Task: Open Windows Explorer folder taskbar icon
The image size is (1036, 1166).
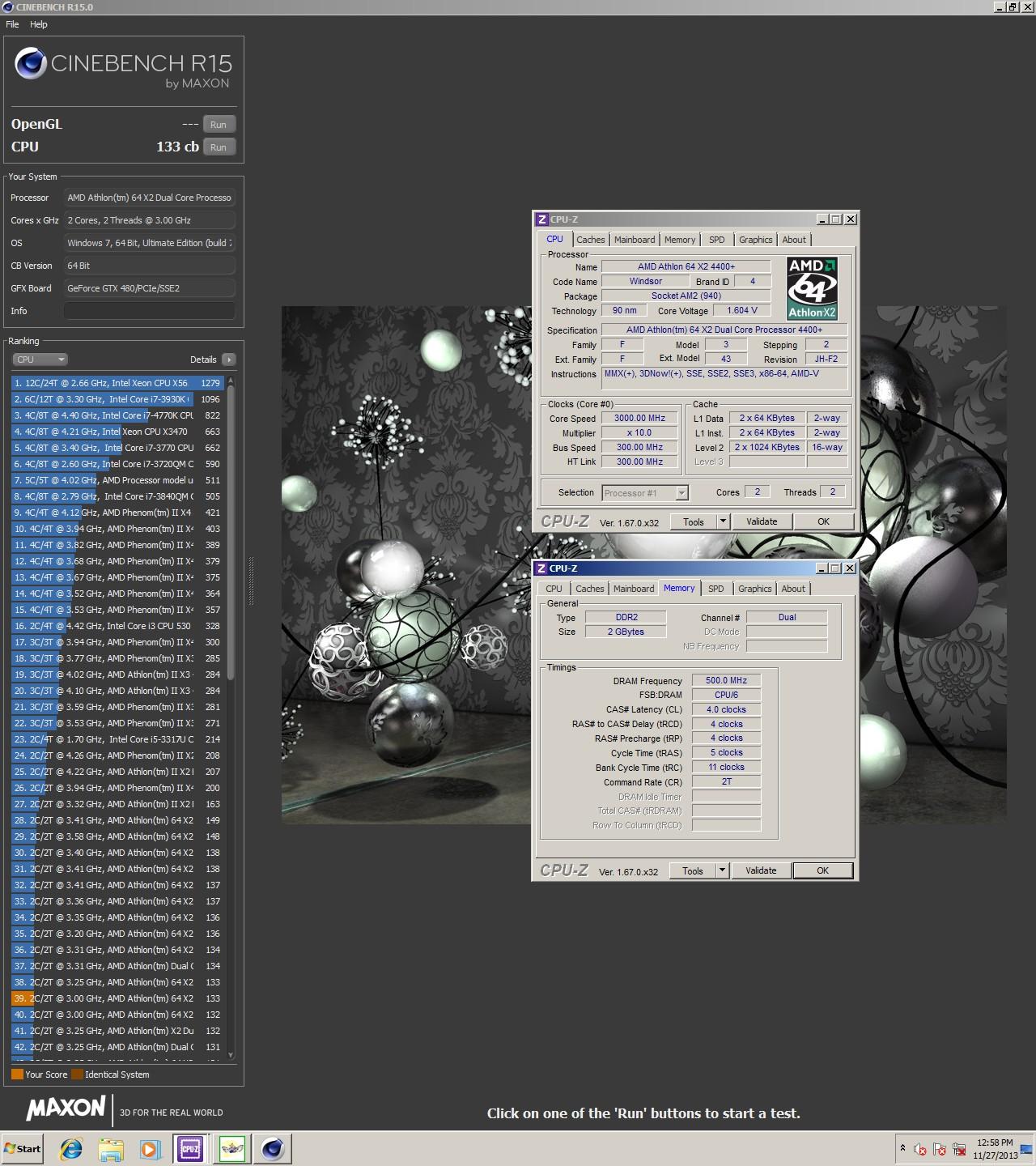Action: point(111,1149)
